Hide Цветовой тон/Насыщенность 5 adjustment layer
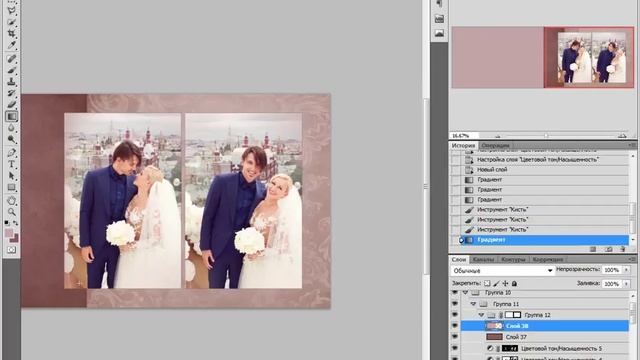Viewport: 640px width, 360px height. coord(455,348)
